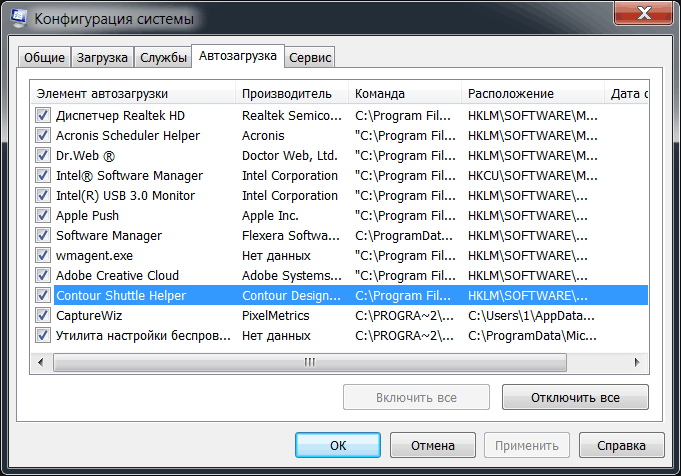Viewport: 681px width, 476px height.
Task: Toggle the Dr.Web startup checkbox
Action: pos(43,155)
